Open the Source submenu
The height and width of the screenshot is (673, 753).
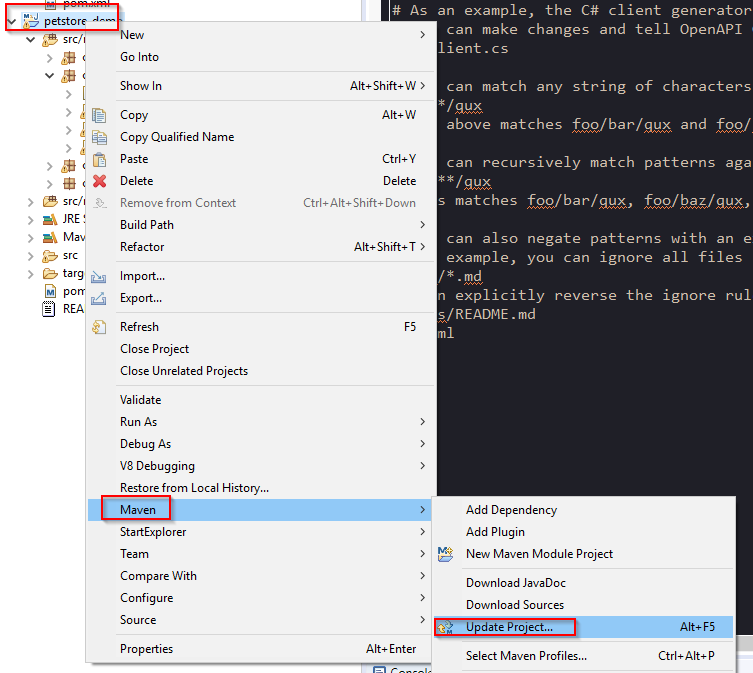point(262,621)
